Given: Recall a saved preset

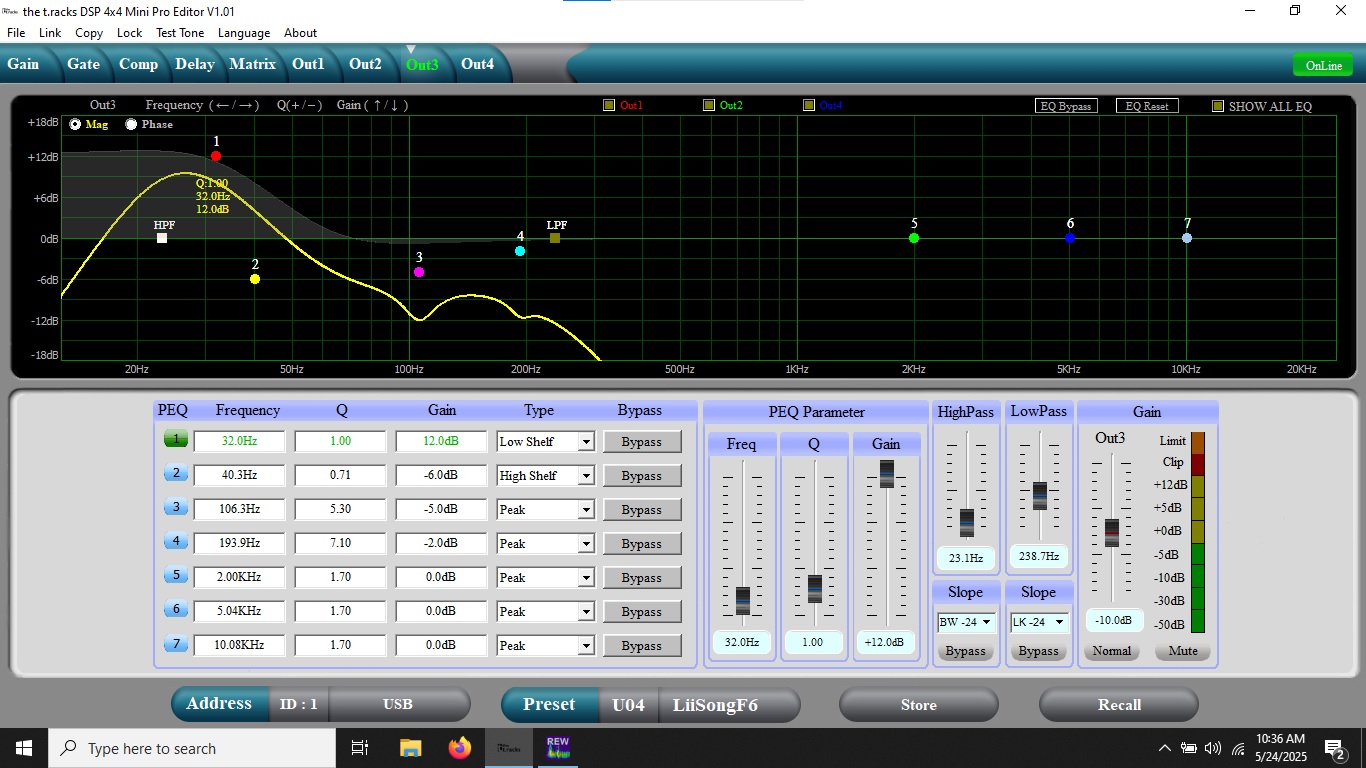Looking at the screenshot, I should [1119, 705].
